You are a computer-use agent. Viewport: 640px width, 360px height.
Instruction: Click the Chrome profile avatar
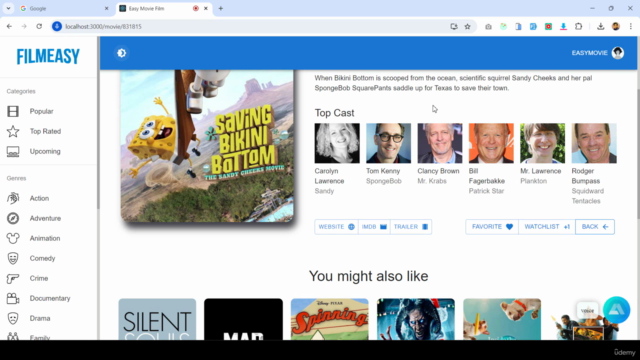coord(616,27)
